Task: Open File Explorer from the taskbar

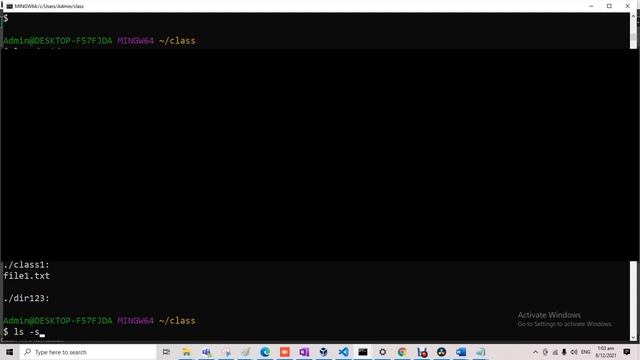Action: 186,352
